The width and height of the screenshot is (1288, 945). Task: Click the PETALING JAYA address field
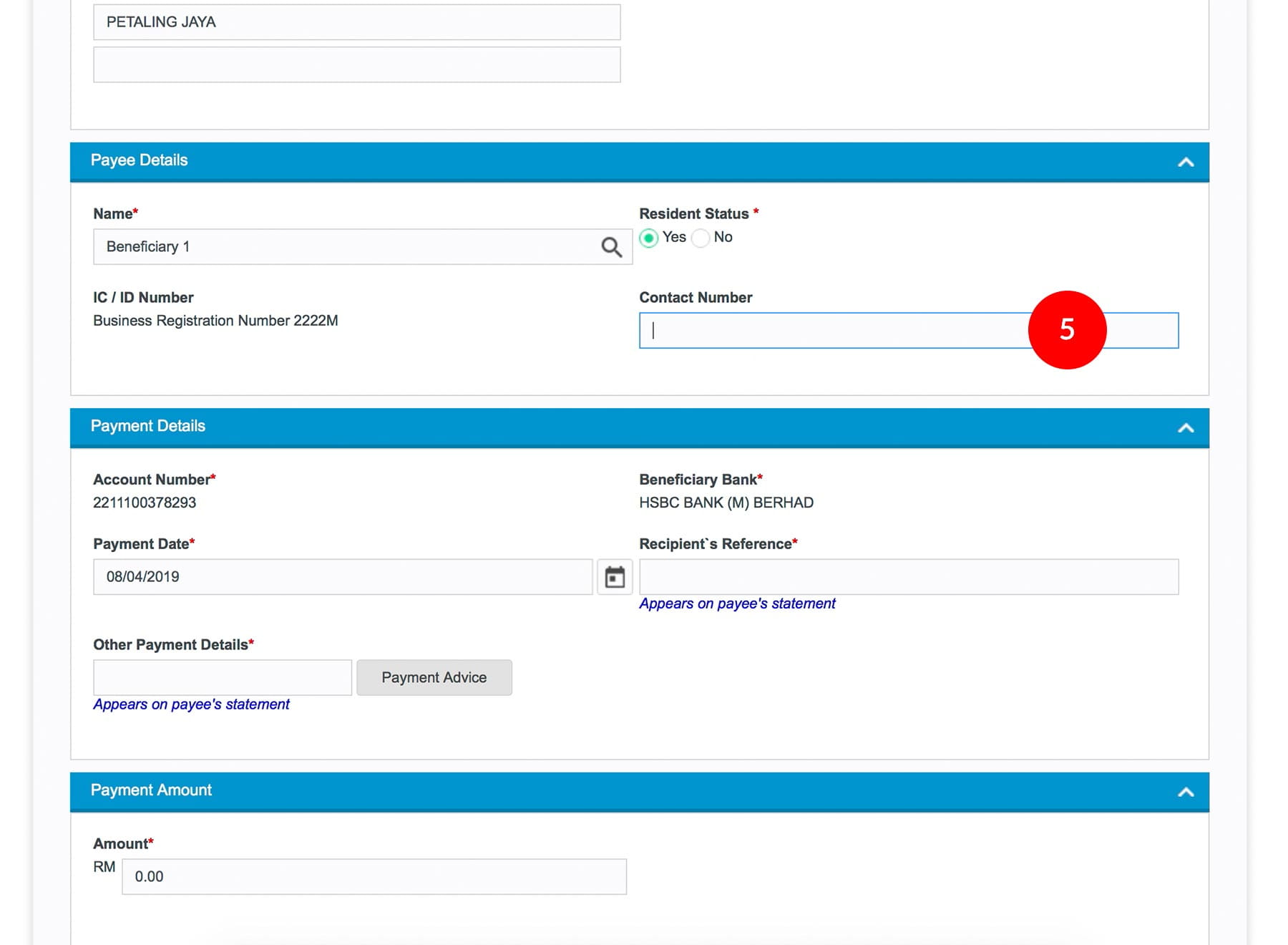click(x=356, y=22)
